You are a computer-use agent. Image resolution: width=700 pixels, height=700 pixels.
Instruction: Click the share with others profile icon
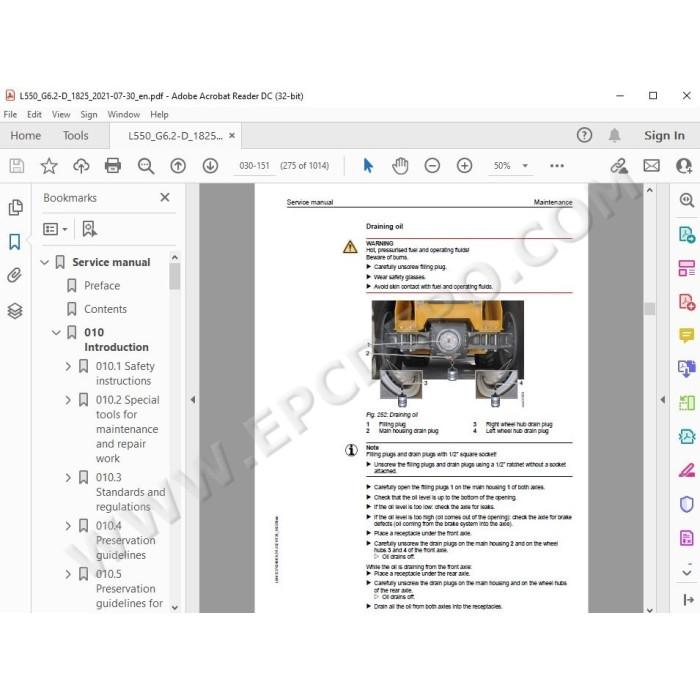click(x=684, y=166)
